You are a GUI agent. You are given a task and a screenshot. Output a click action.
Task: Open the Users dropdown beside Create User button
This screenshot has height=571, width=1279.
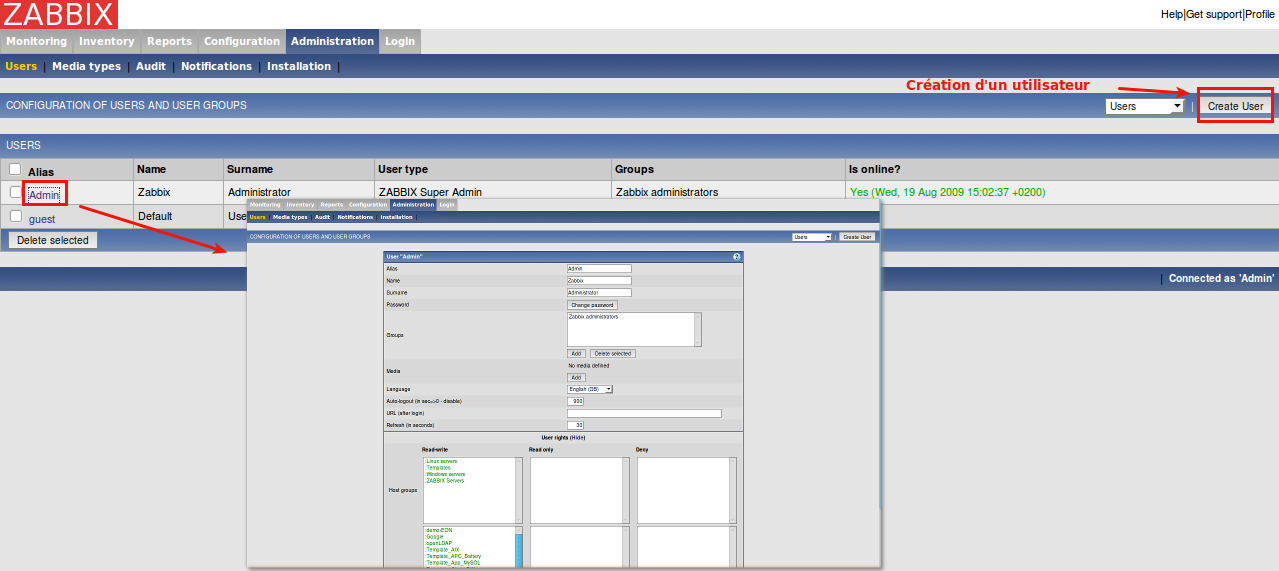(x=1145, y=106)
